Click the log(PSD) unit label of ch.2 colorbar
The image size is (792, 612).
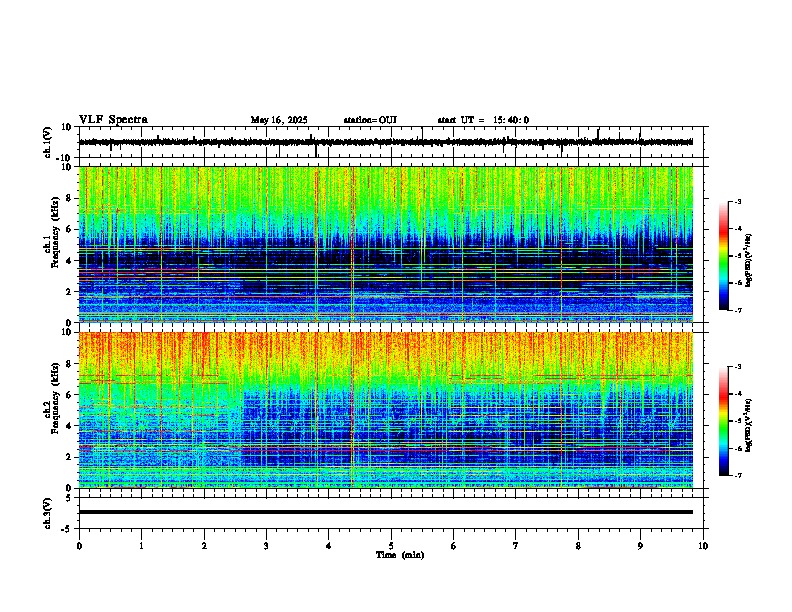click(749, 425)
